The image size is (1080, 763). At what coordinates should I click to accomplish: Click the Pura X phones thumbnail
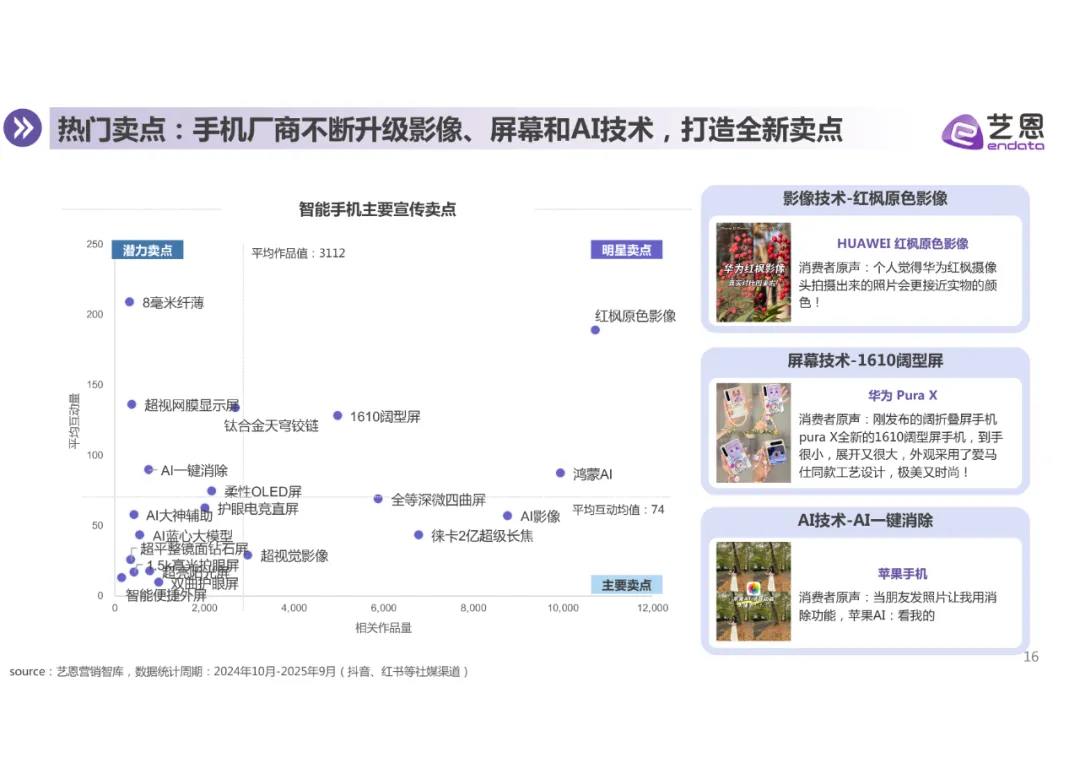(754, 432)
